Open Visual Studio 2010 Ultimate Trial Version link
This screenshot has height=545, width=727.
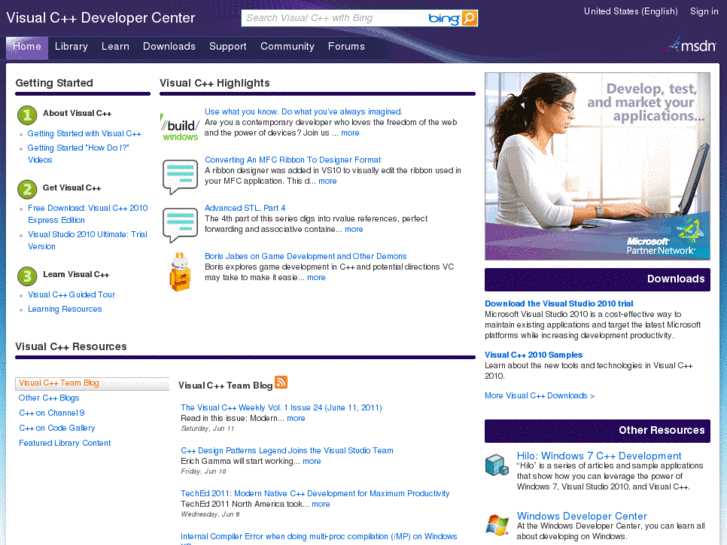click(88, 240)
